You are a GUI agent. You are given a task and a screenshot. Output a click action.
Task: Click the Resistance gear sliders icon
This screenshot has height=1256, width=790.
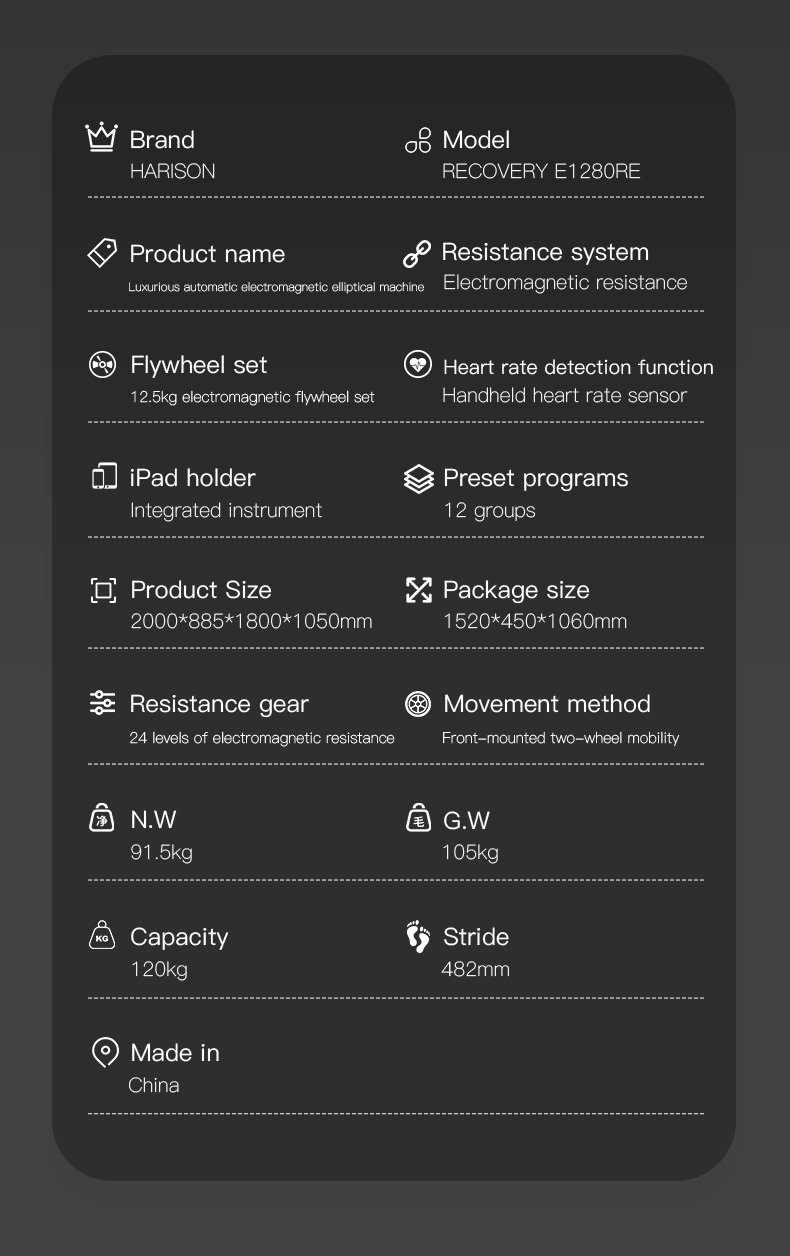tap(103, 703)
